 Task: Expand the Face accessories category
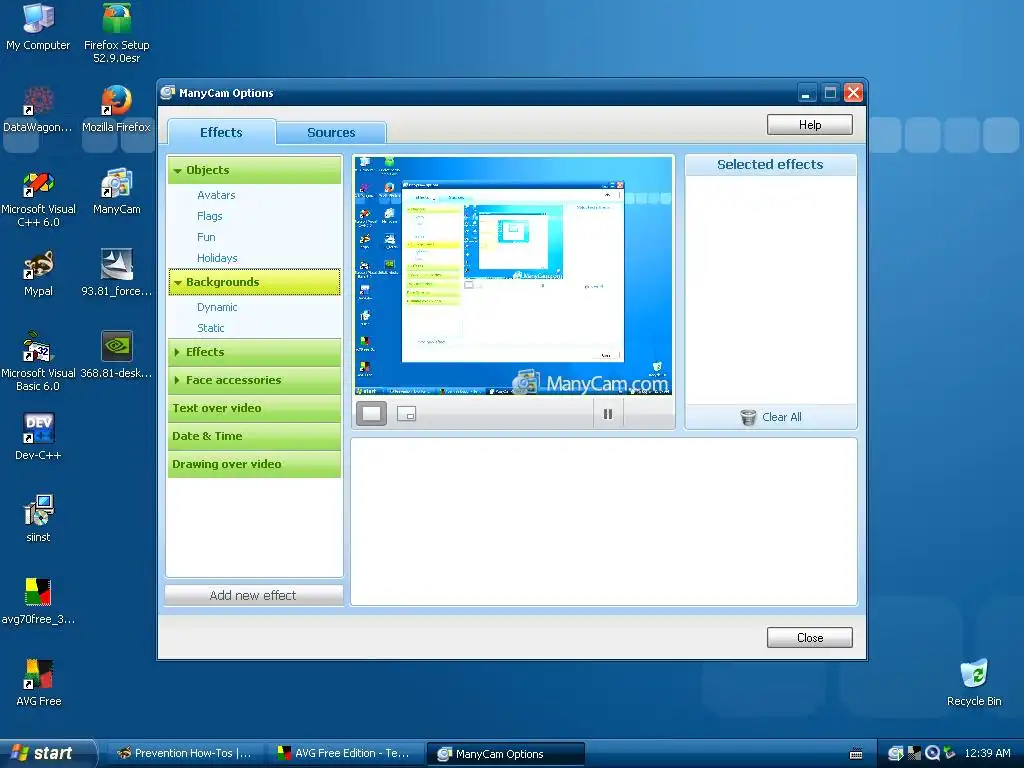(x=254, y=380)
